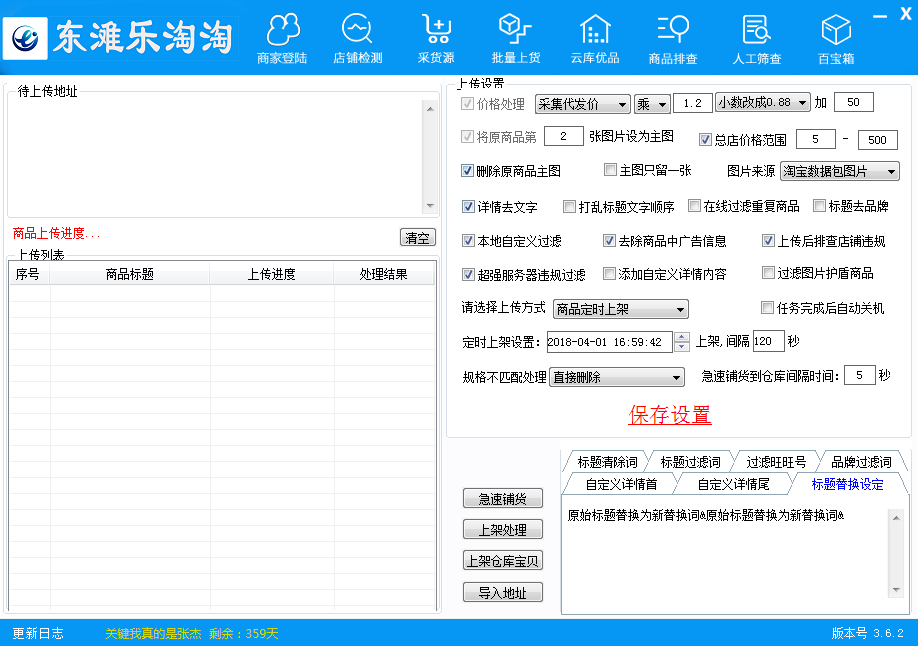This screenshot has width=918, height=646.
Task: Select the 标题替换设定 tab
Action: (847, 484)
